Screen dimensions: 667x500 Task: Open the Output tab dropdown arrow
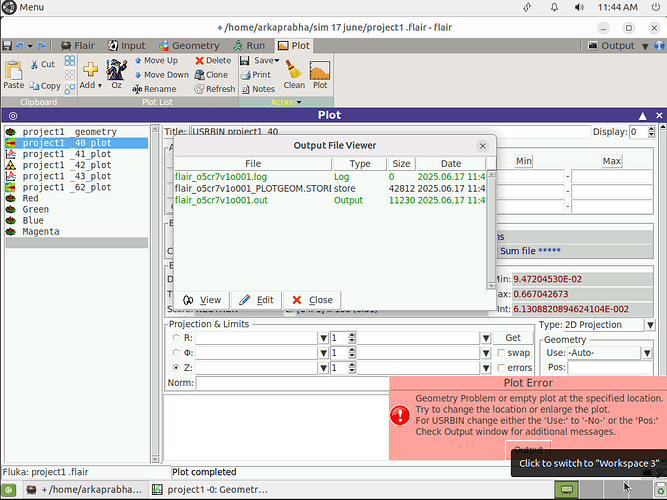pyautogui.click(x=645, y=46)
